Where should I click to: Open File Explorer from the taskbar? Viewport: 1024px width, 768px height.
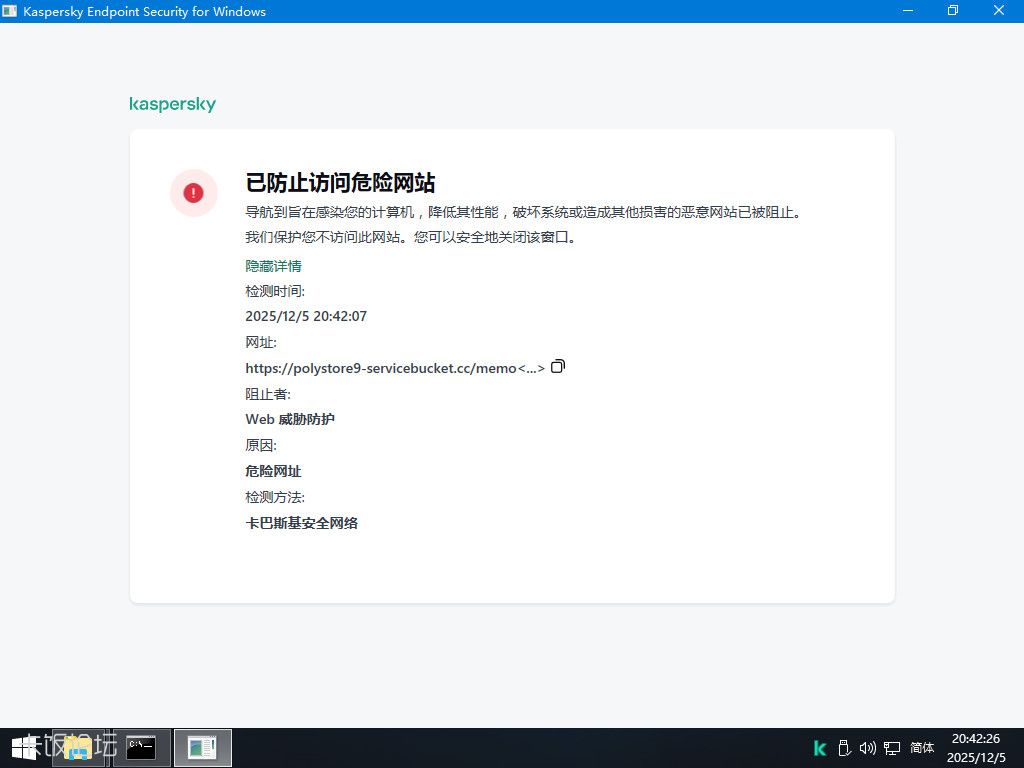click(x=78, y=747)
